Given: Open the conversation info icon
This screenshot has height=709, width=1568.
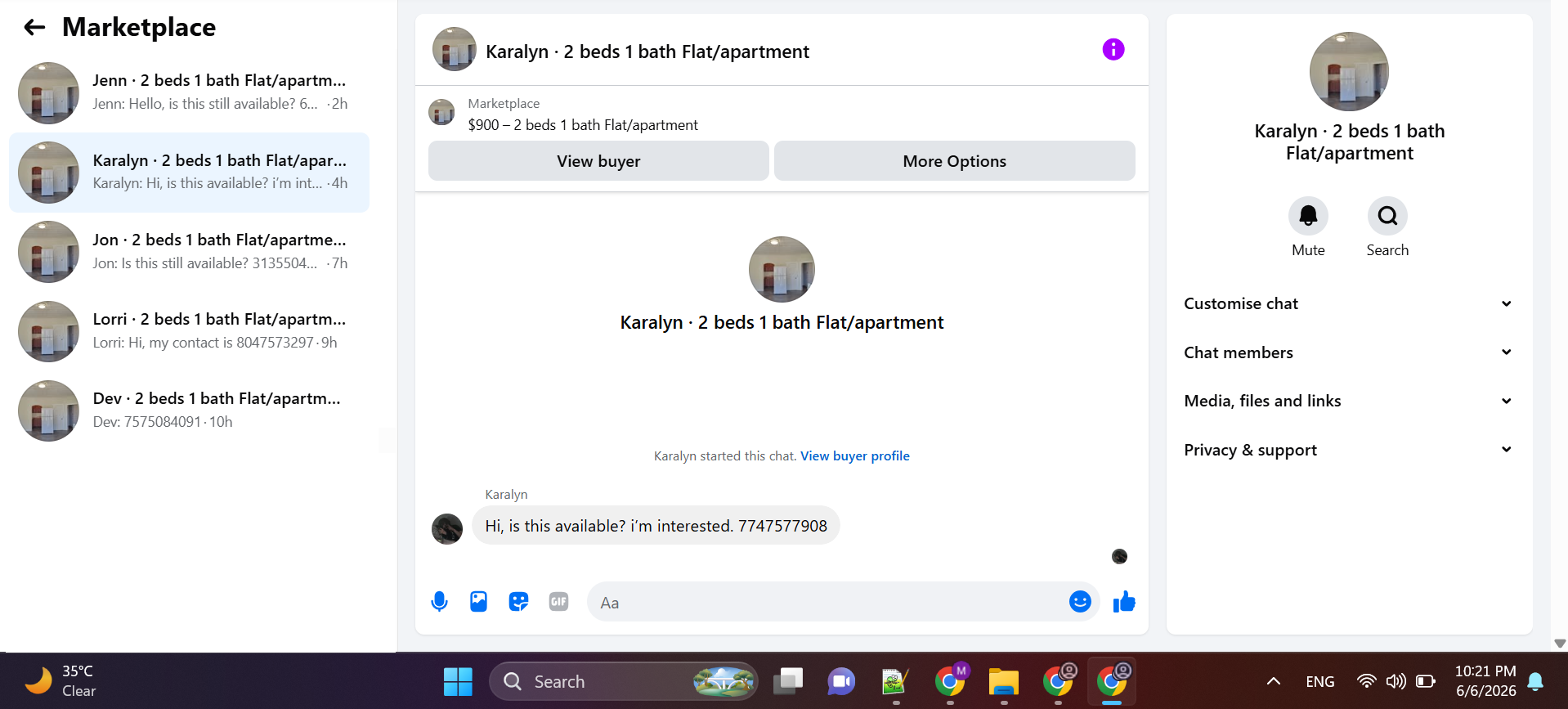Looking at the screenshot, I should (1113, 50).
